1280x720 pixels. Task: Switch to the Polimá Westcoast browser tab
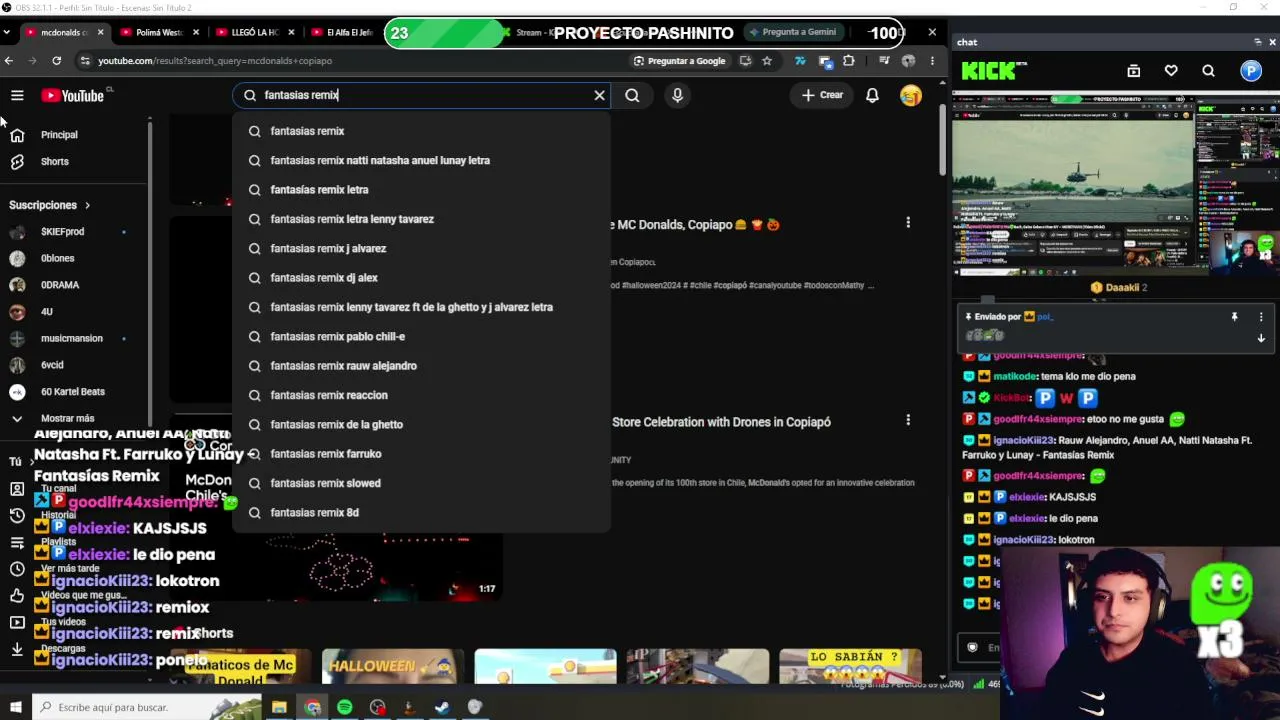[x=158, y=32]
